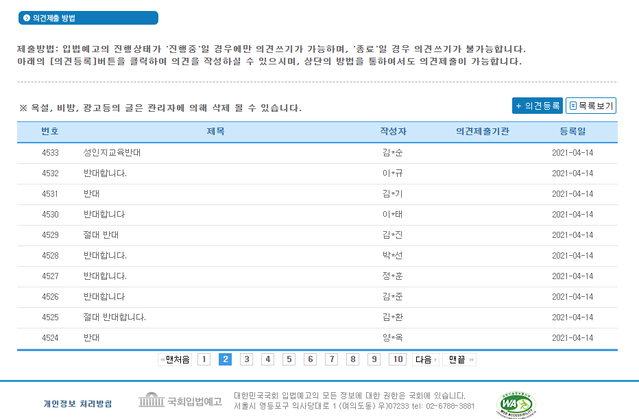Click the 등록일 column header
The image size is (639, 419).
pos(573,131)
